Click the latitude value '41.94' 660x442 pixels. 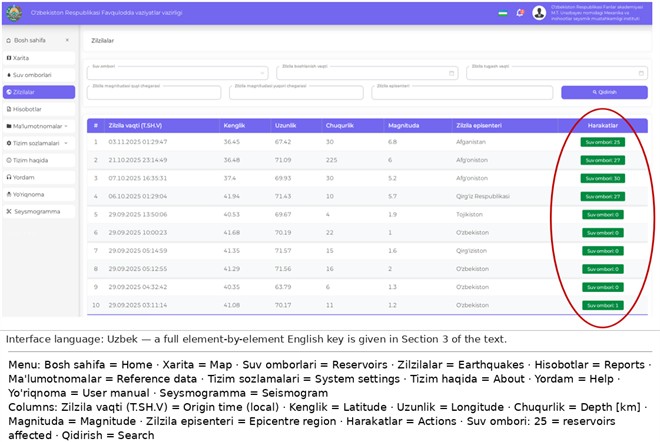pyautogui.click(x=232, y=196)
